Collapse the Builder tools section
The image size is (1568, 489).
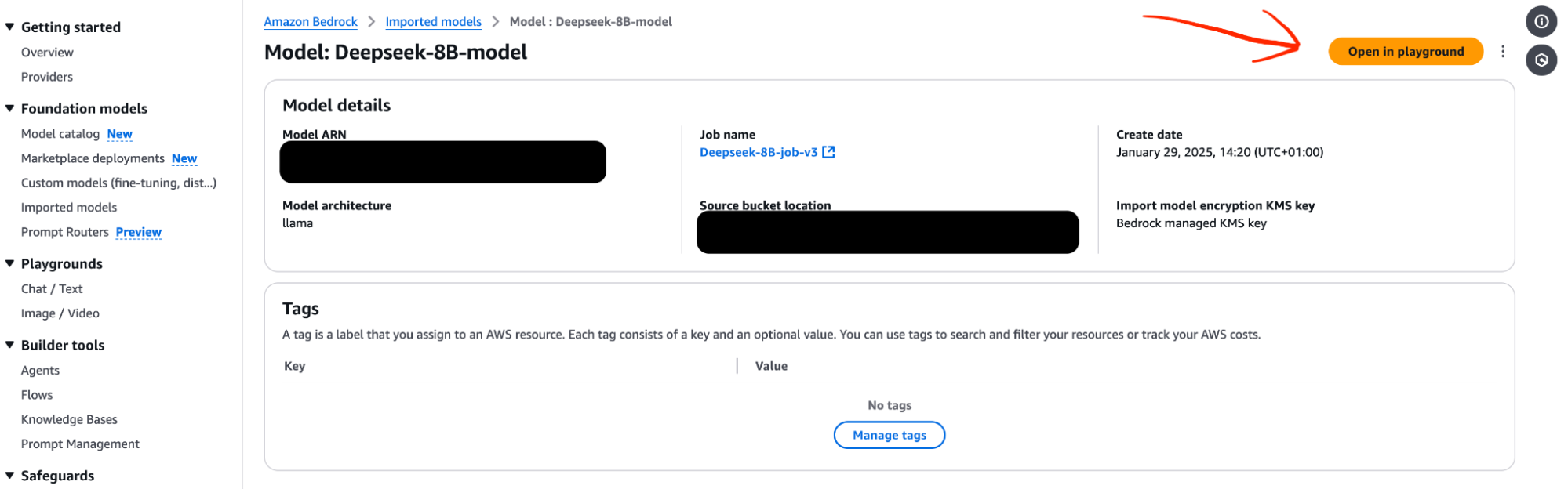click(x=10, y=345)
